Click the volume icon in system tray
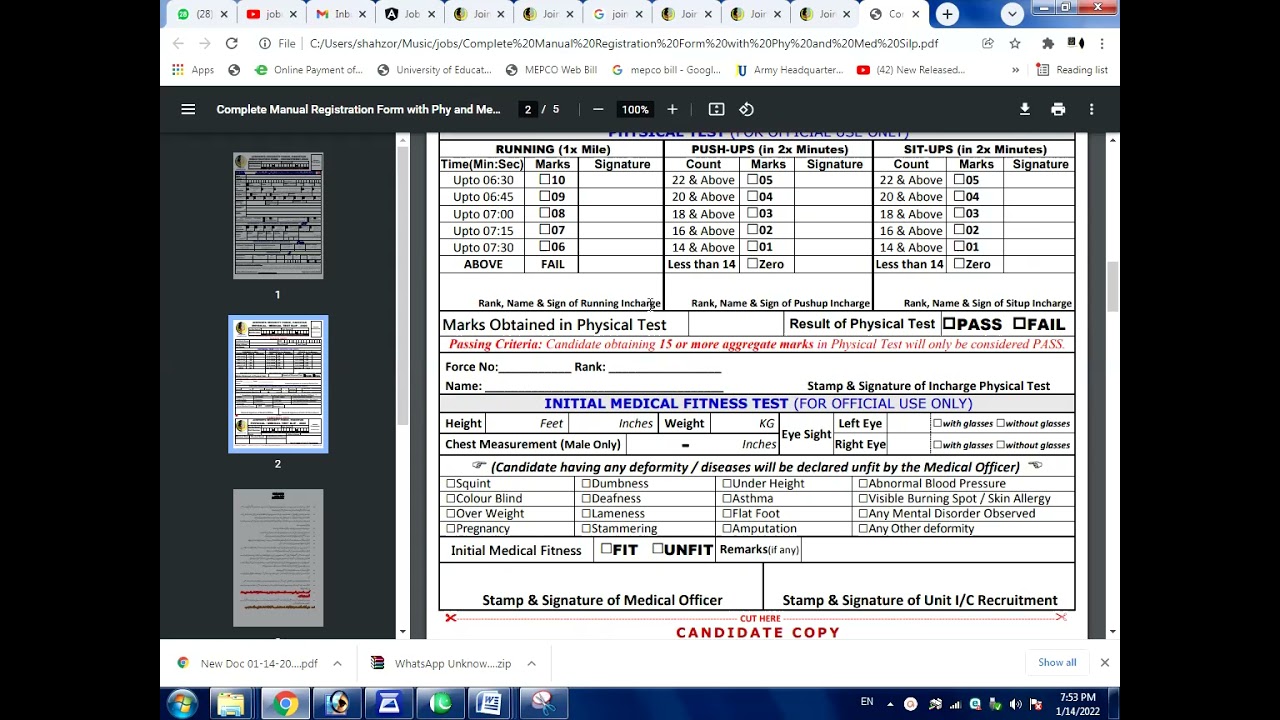 1015,704
